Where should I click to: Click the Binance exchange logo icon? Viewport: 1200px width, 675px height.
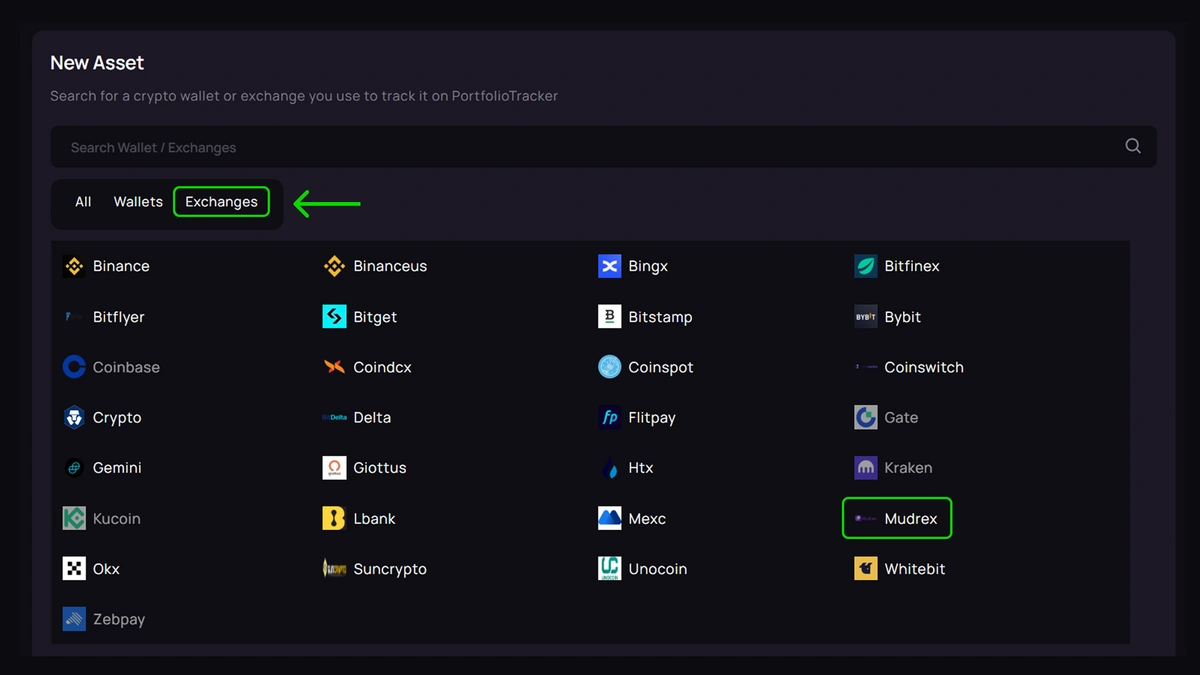[74, 266]
